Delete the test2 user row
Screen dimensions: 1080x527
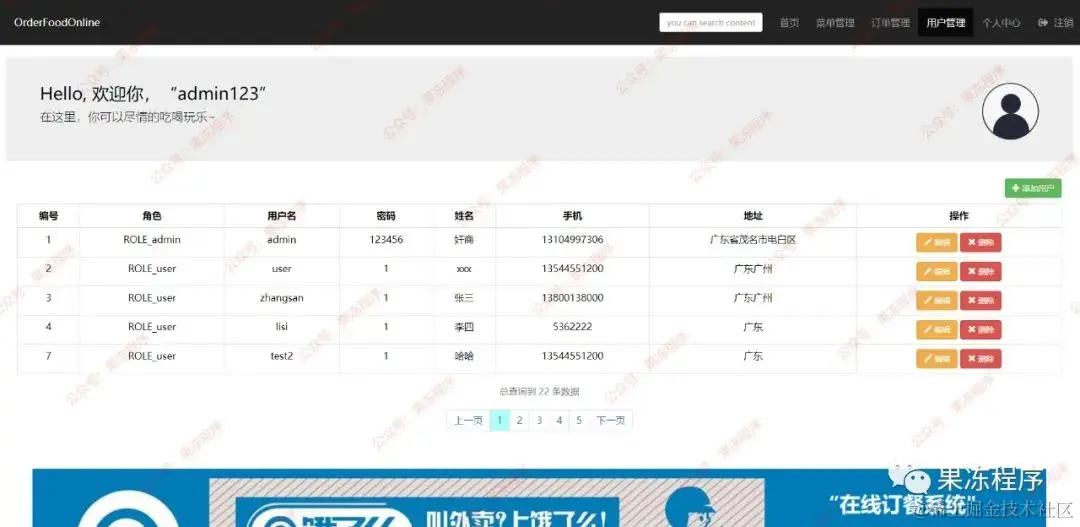tap(980, 358)
